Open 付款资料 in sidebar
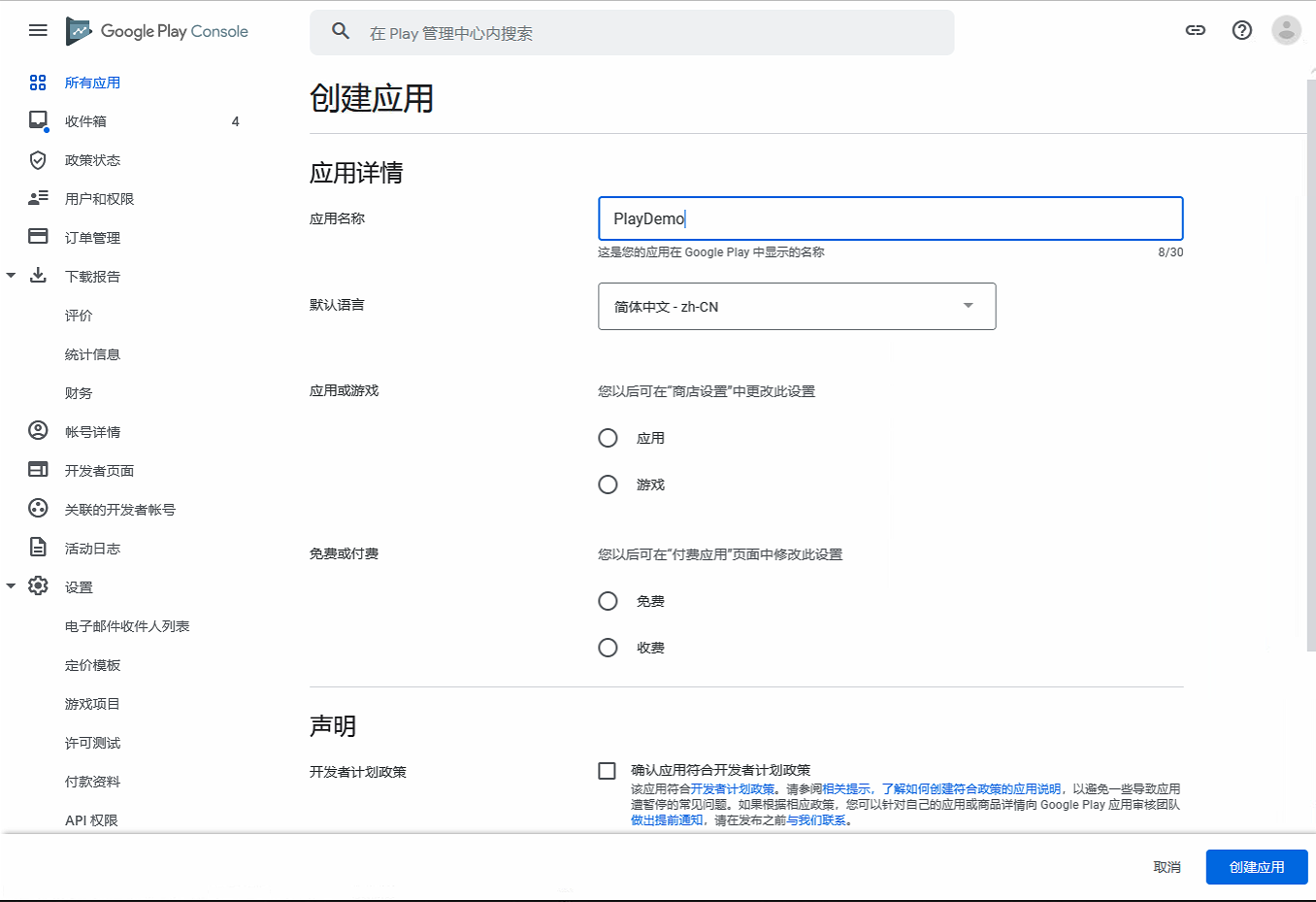The height and width of the screenshot is (902, 1316). click(x=92, y=782)
